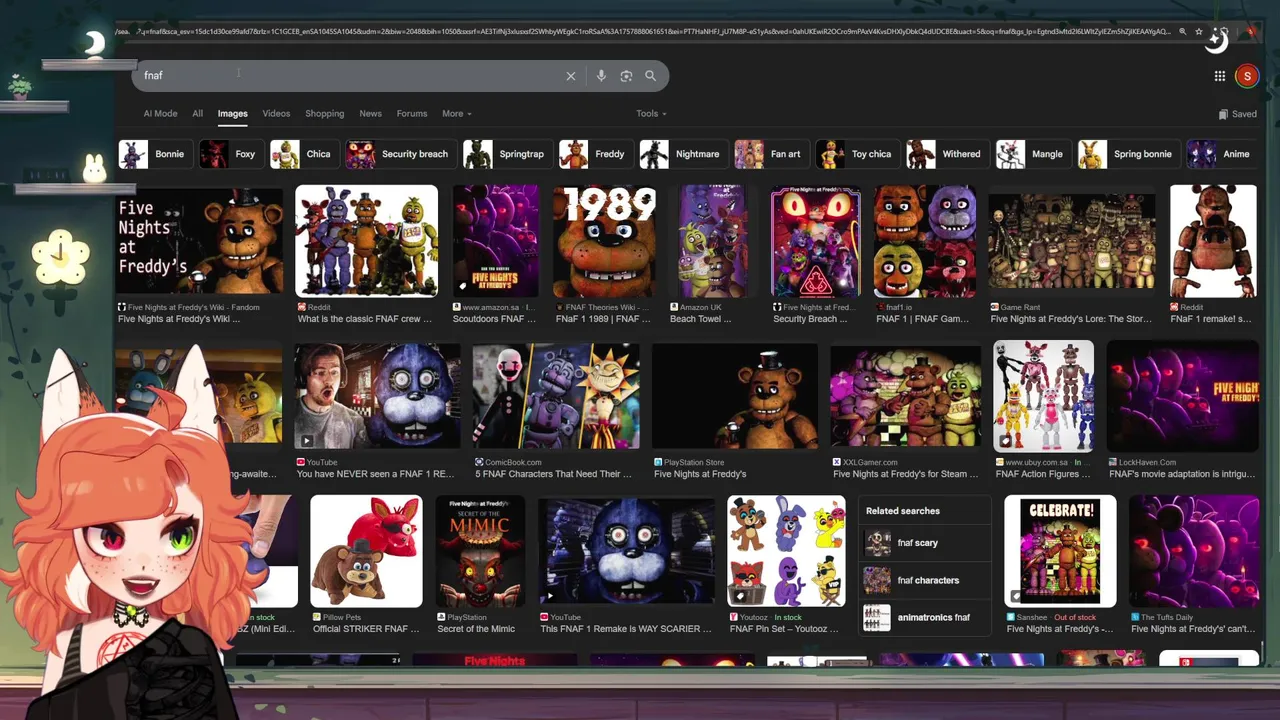
Task: Open the PlayStation Store Freddy image
Action: click(735, 396)
